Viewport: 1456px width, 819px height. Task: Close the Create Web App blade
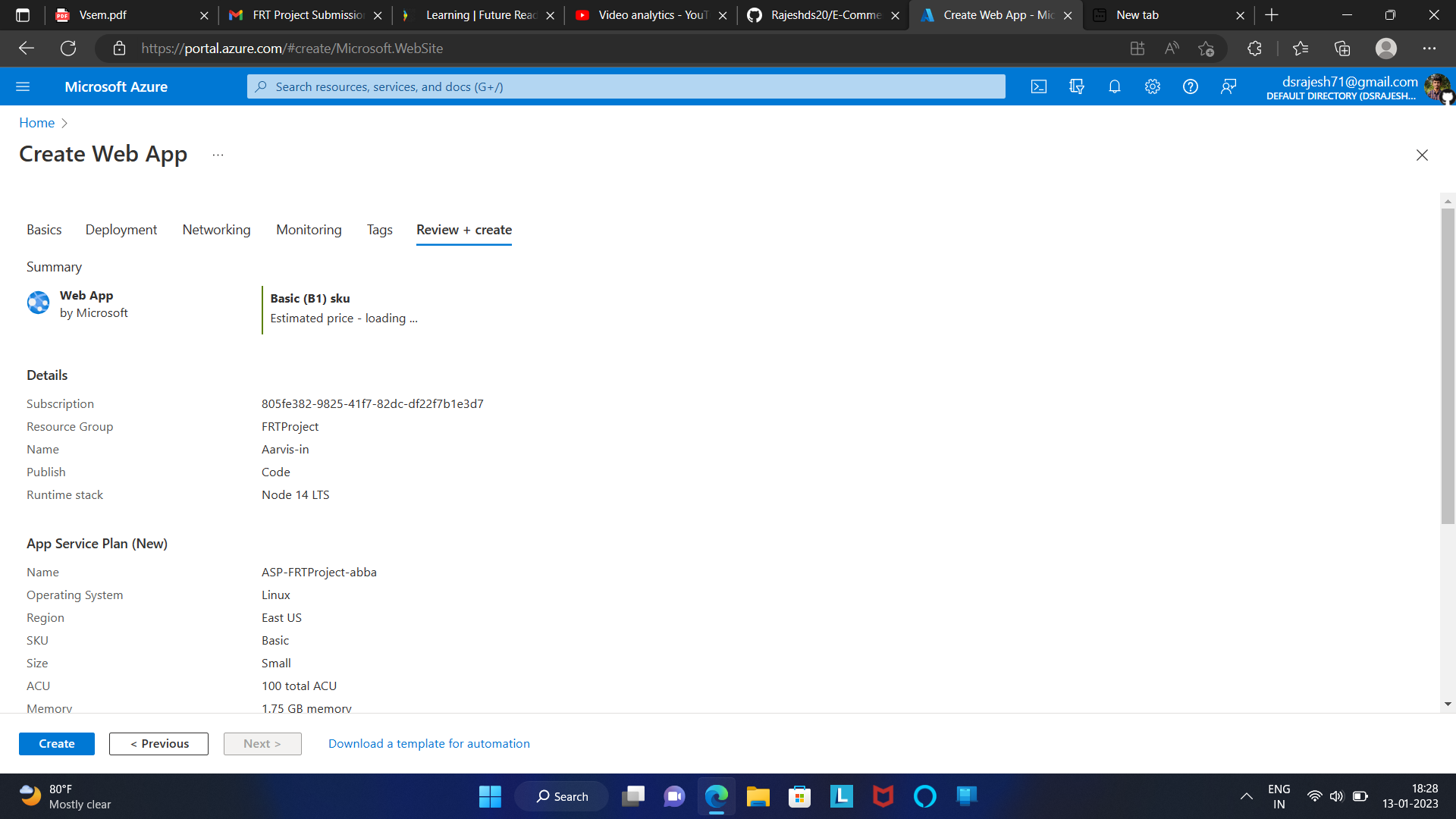click(x=1422, y=155)
